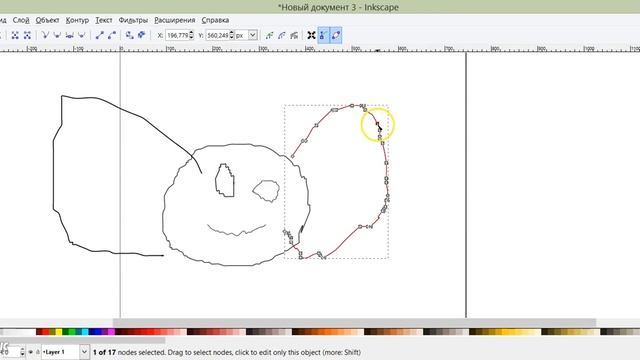Pick the cyan palette swatch

(85, 332)
